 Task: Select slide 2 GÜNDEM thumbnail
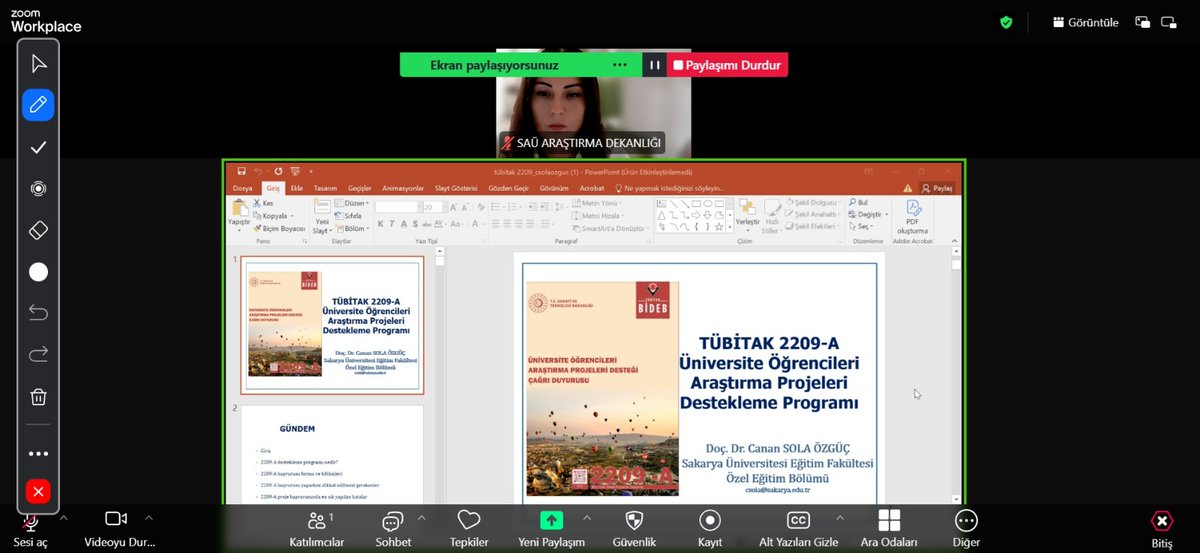pos(332,453)
